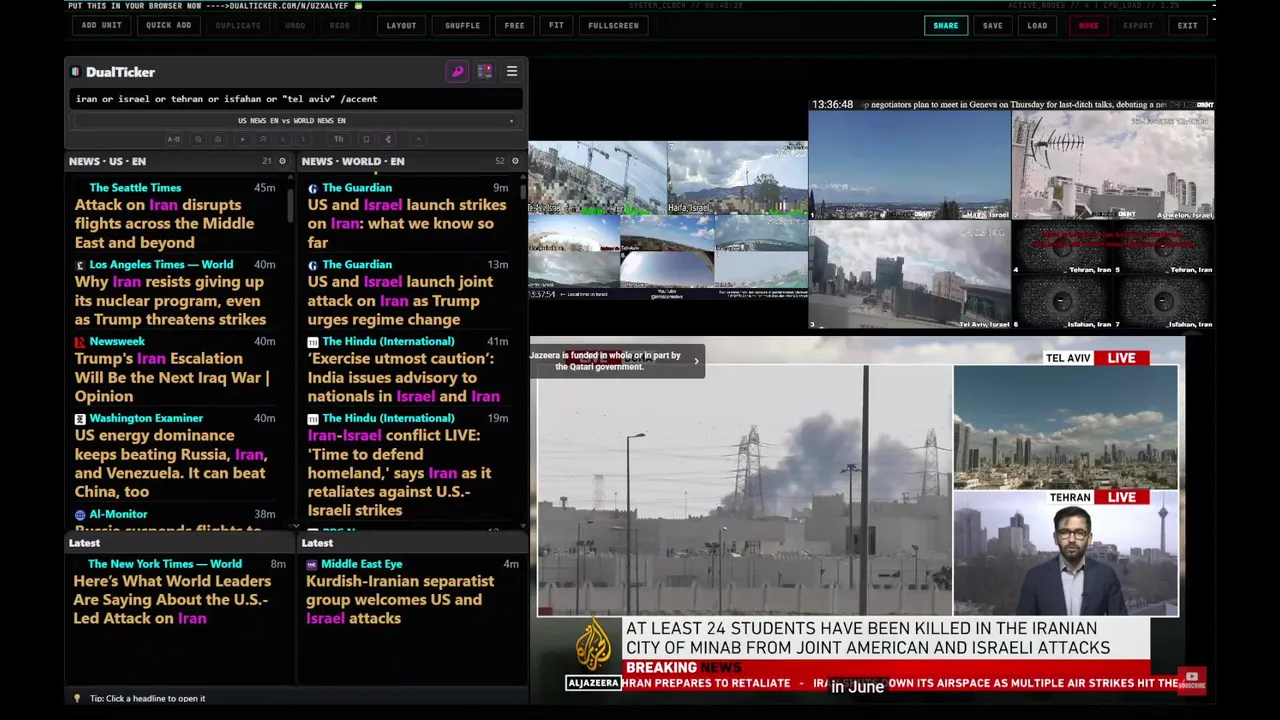Open latest NYT headline about World Leaders
1280x720 pixels.
point(172,600)
